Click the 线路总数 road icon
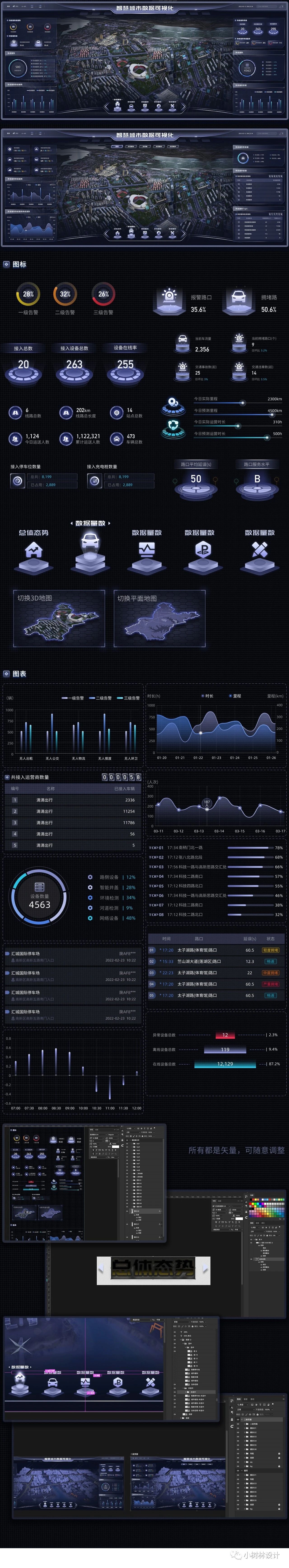 15,413
